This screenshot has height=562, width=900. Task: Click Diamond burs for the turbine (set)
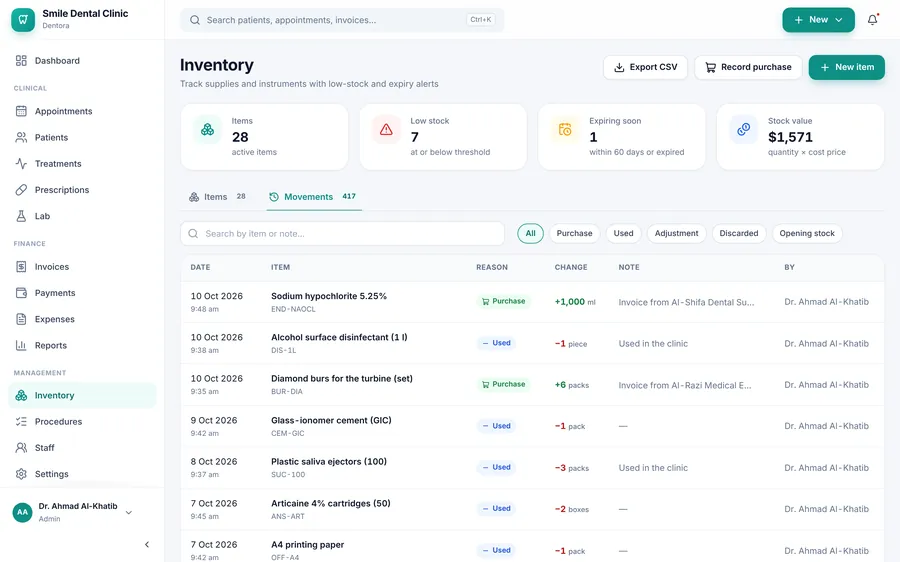[x=342, y=379]
